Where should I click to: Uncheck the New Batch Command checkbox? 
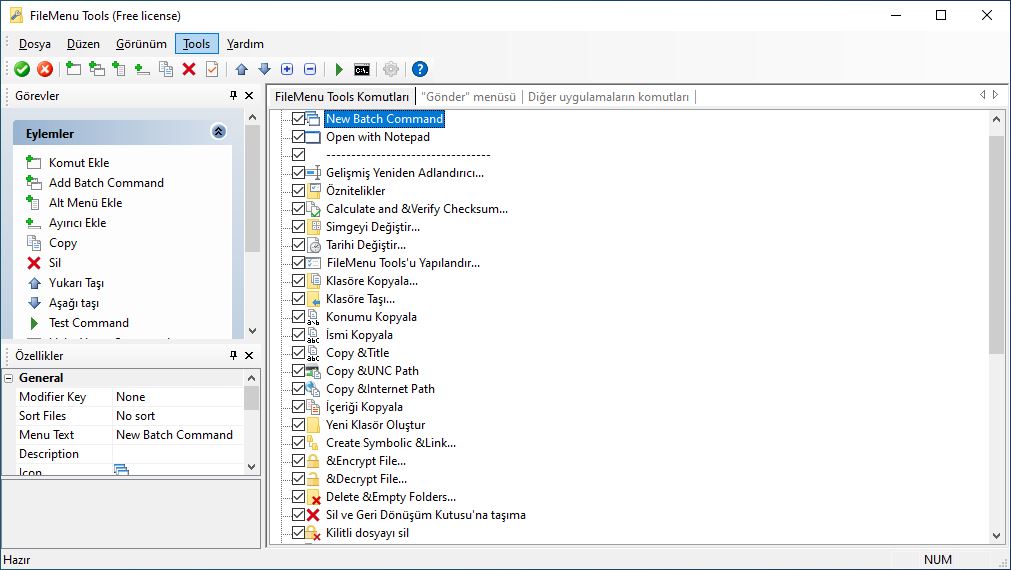(298, 119)
